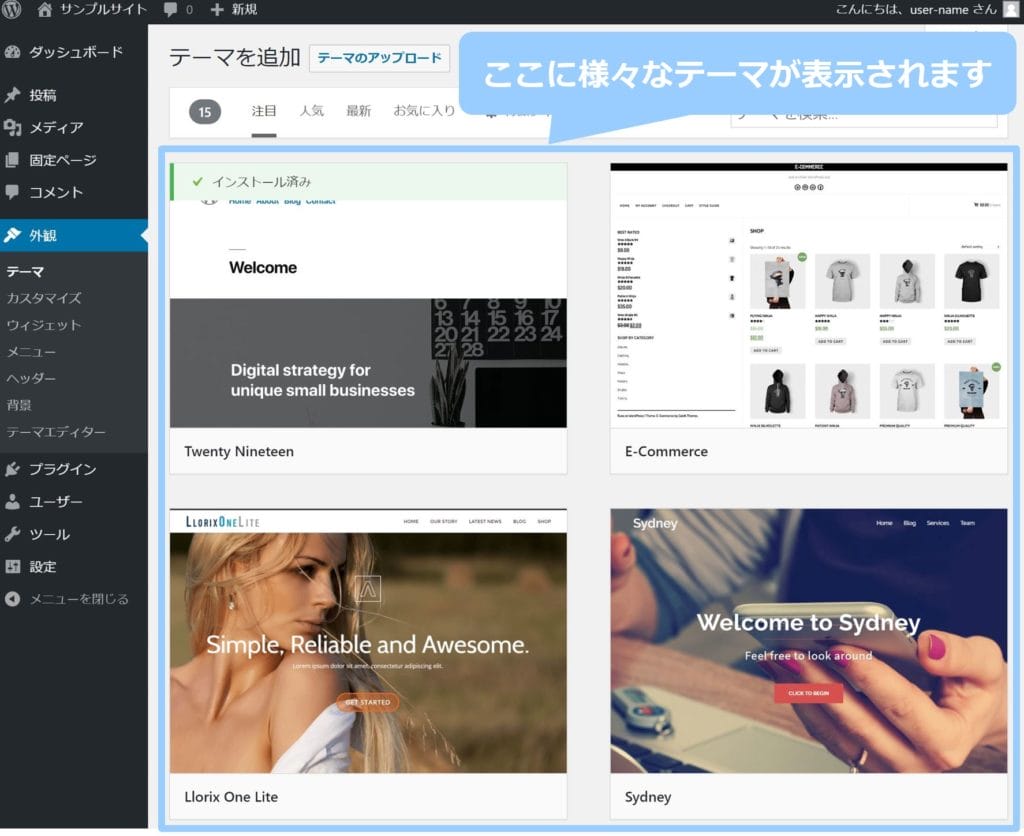
Task: Open カスタマイズ in the 外観 submenu
Action: (44, 298)
